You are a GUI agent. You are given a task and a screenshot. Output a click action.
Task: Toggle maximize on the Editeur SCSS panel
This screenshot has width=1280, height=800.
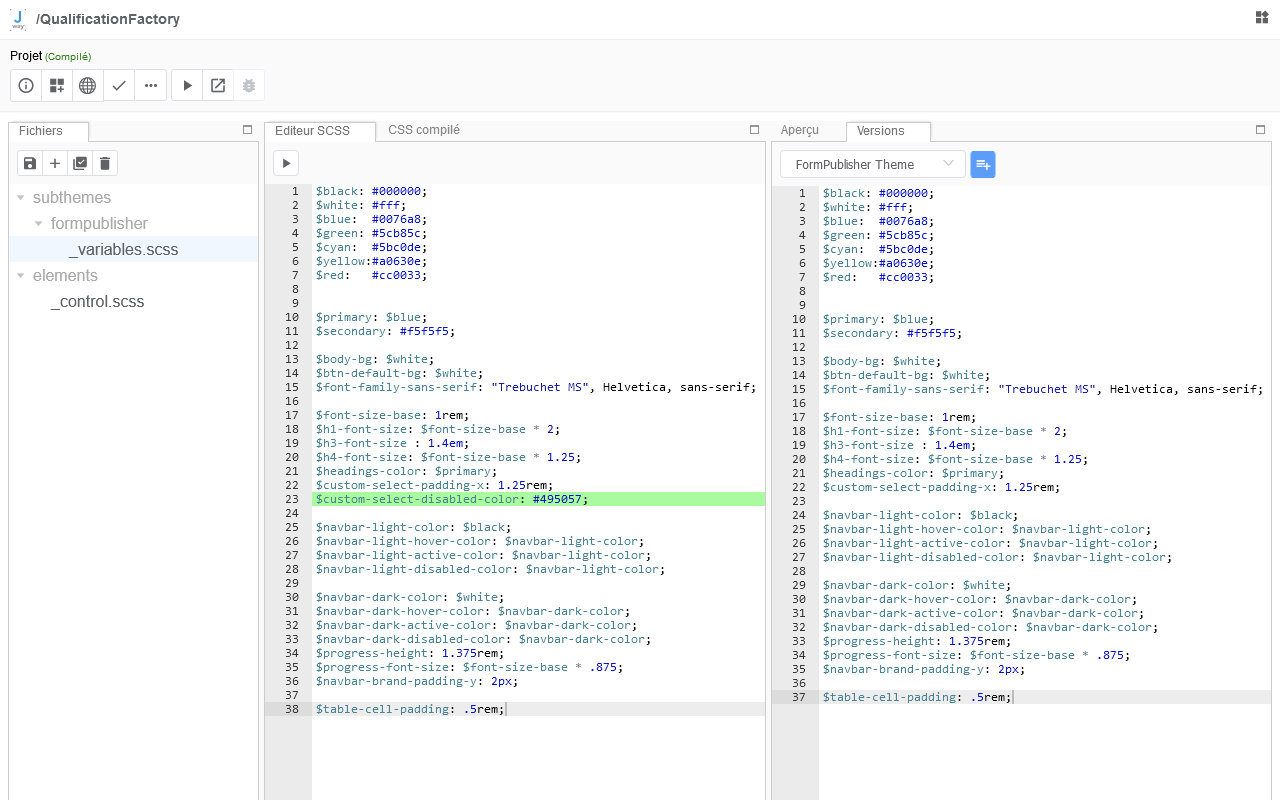pyautogui.click(x=754, y=129)
